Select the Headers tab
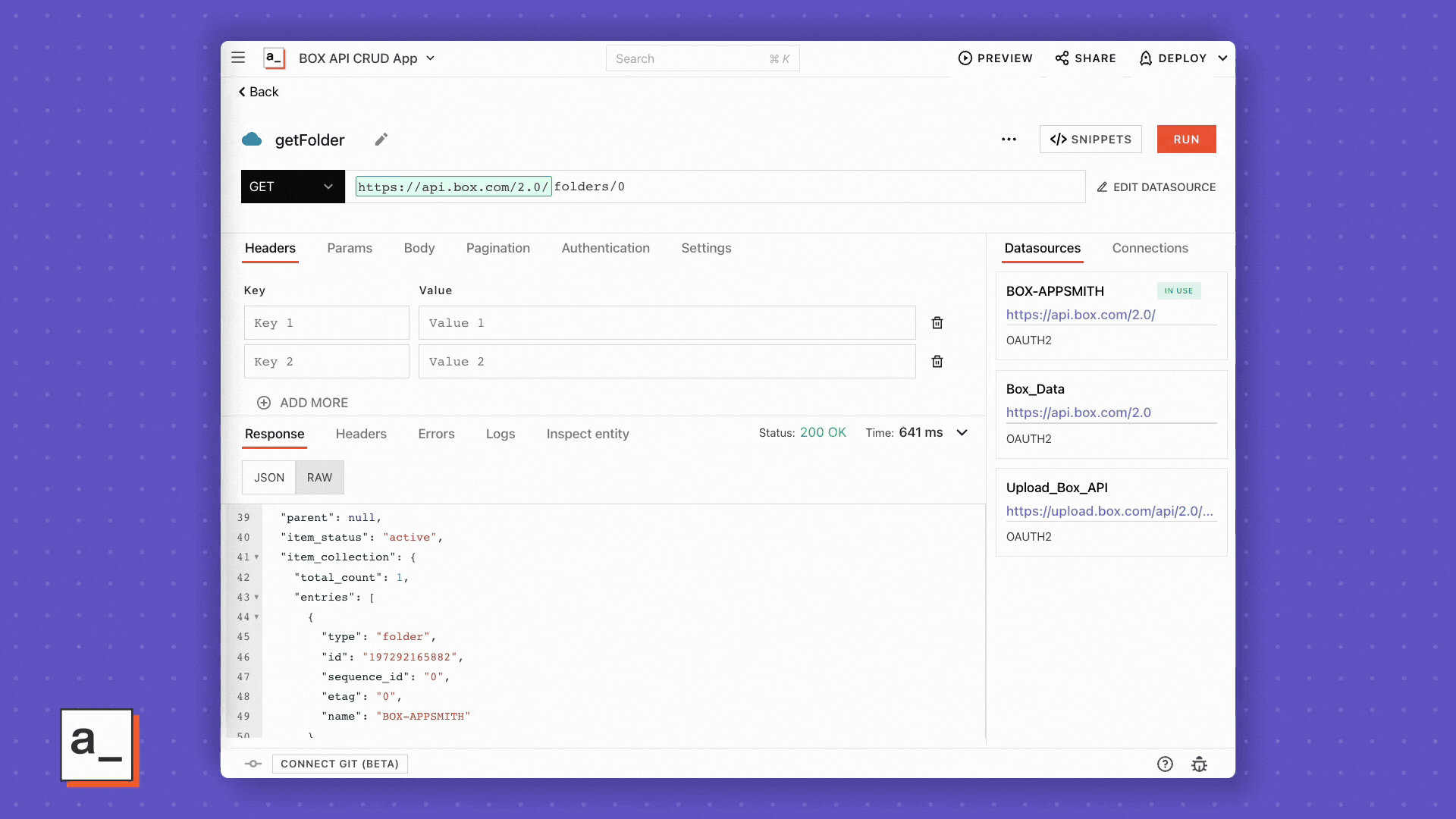 (x=270, y=248)
